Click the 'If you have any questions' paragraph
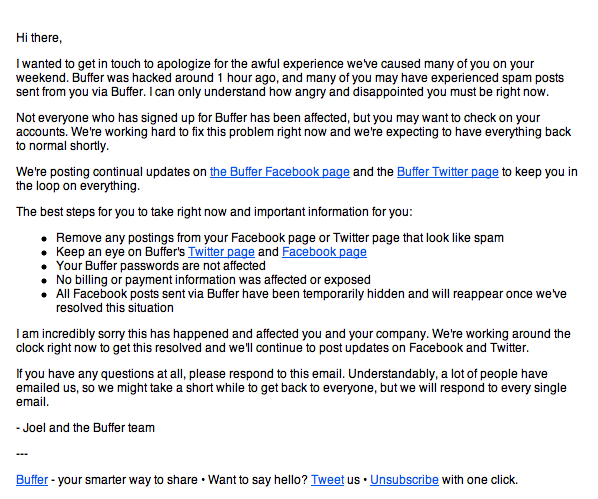This screenshot has width=598, height=499. pos(291,388)
